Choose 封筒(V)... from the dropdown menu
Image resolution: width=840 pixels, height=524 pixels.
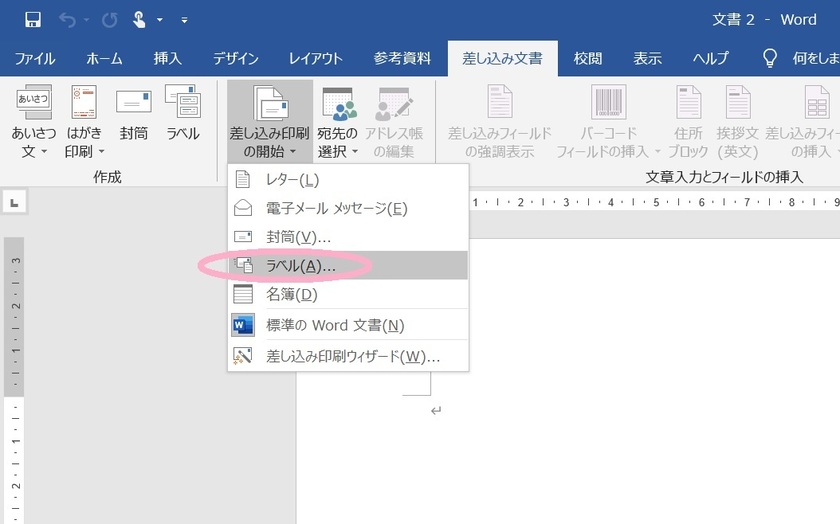point(348,236)
